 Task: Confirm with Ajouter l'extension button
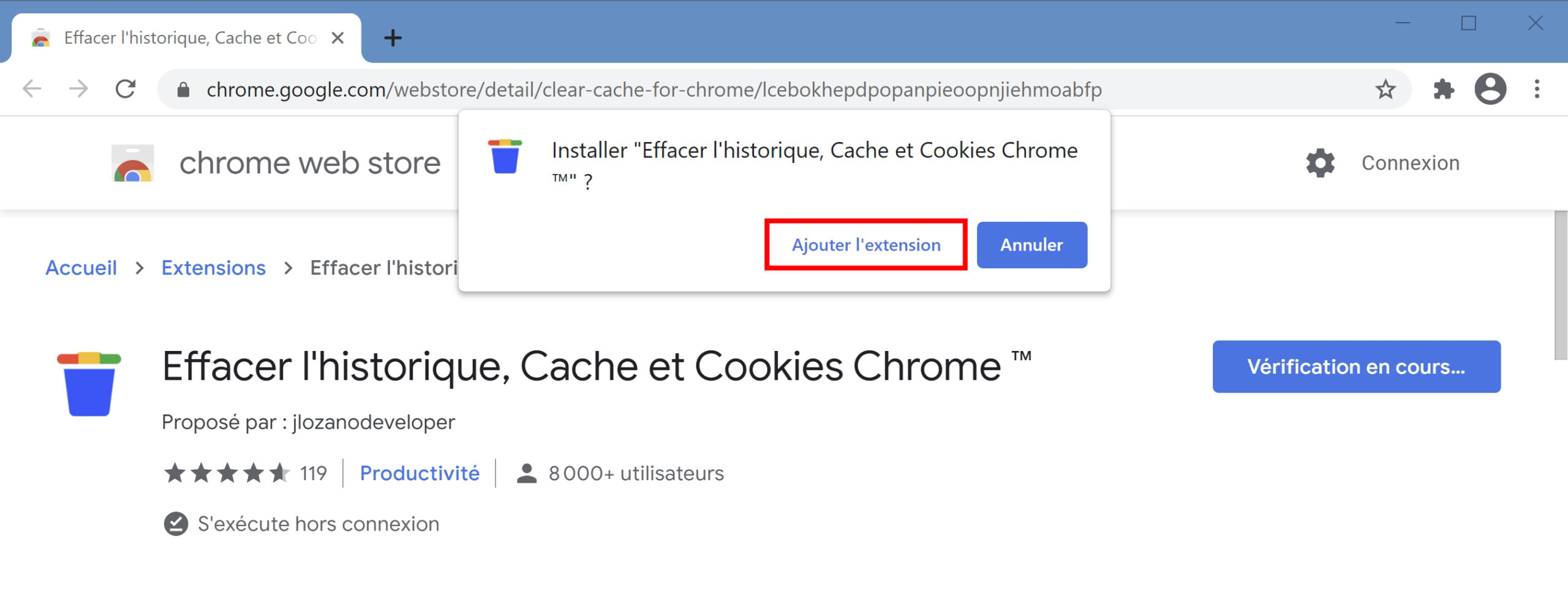865,245
